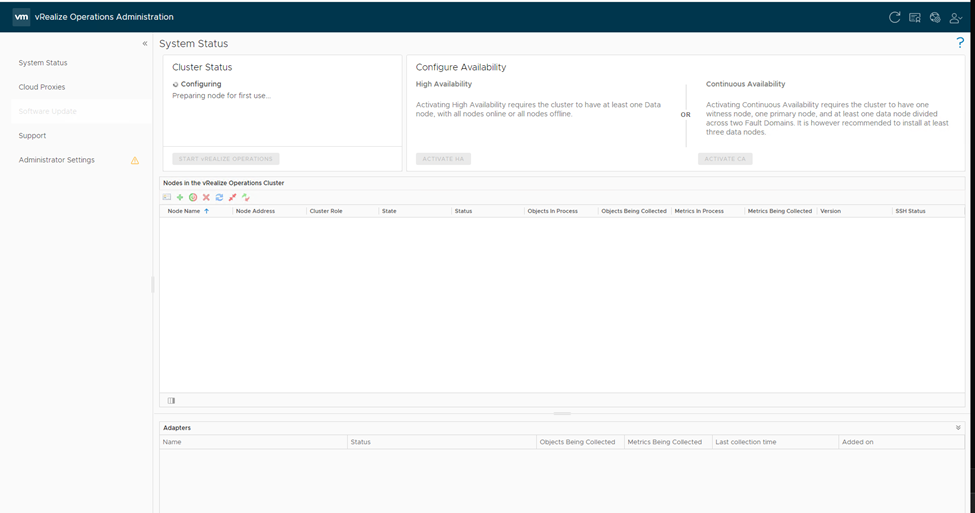Click vRealize Operations Administration title

pyautogui.click(x=104, y=17)
